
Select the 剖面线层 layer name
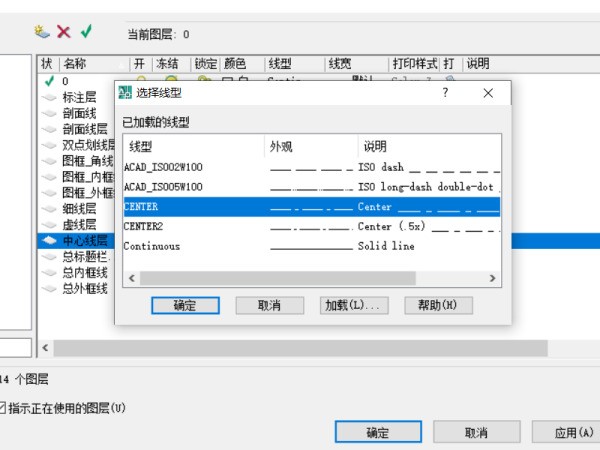pyautogui.click(x=85, y=129)
